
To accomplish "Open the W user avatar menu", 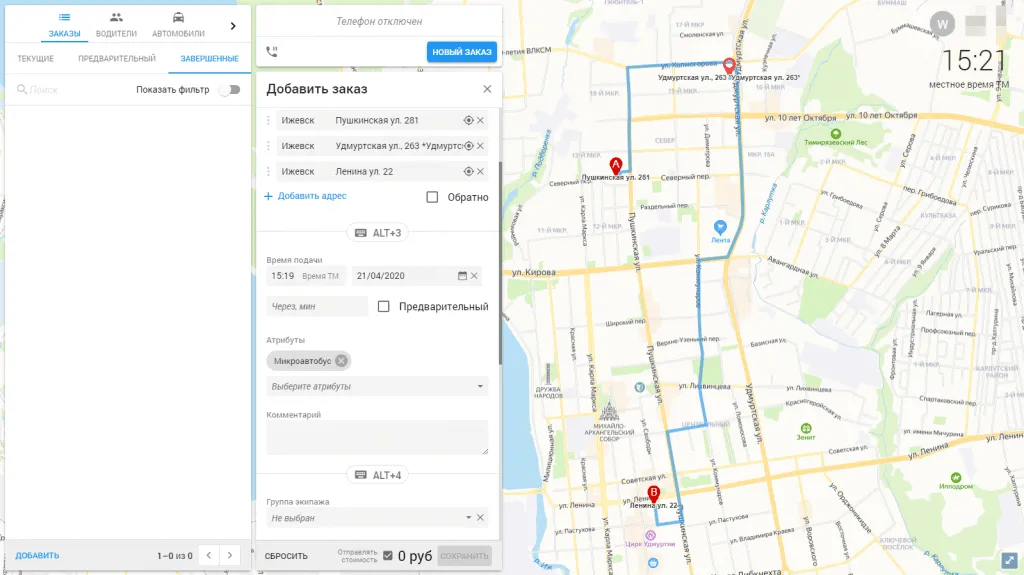I will click(x=942, y=24).
